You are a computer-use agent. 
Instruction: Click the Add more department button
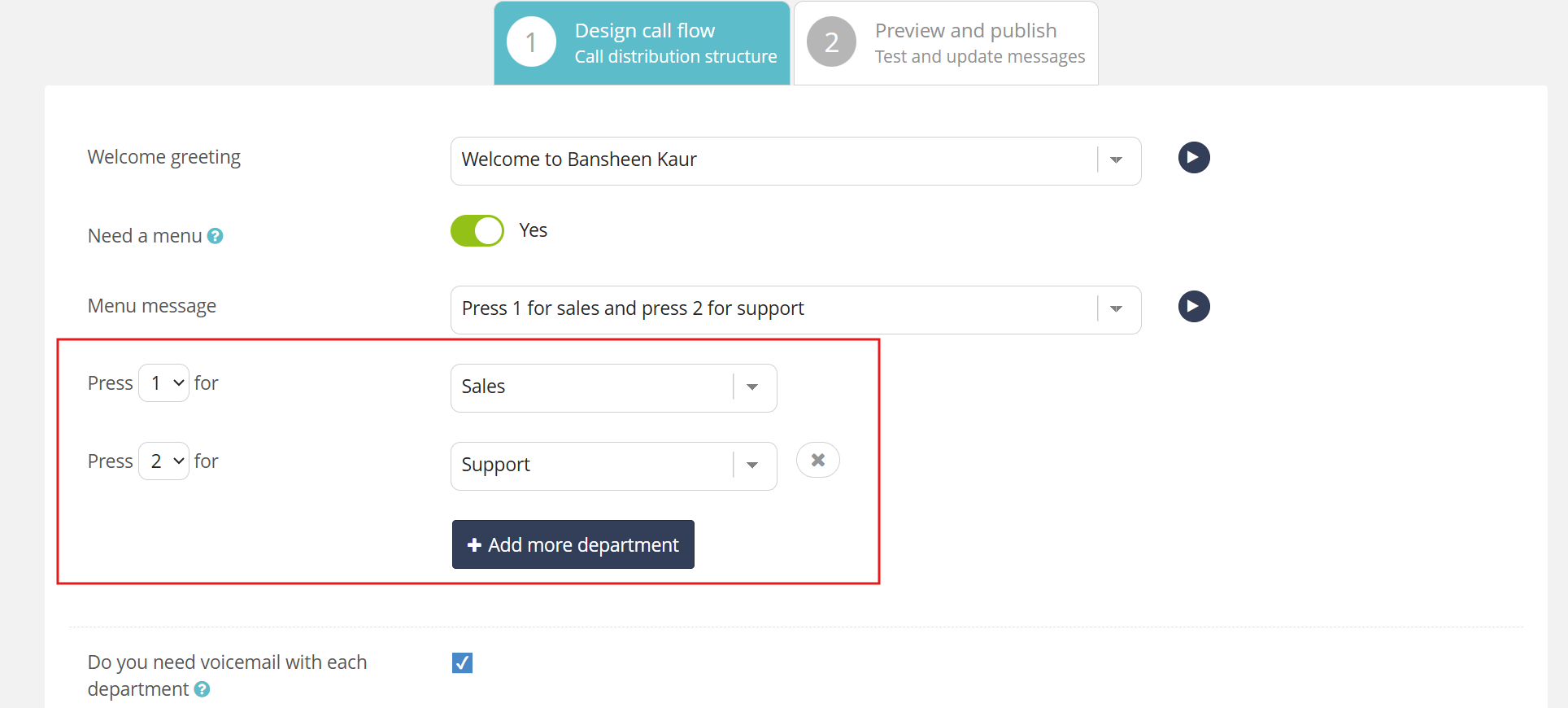(573, 545)
